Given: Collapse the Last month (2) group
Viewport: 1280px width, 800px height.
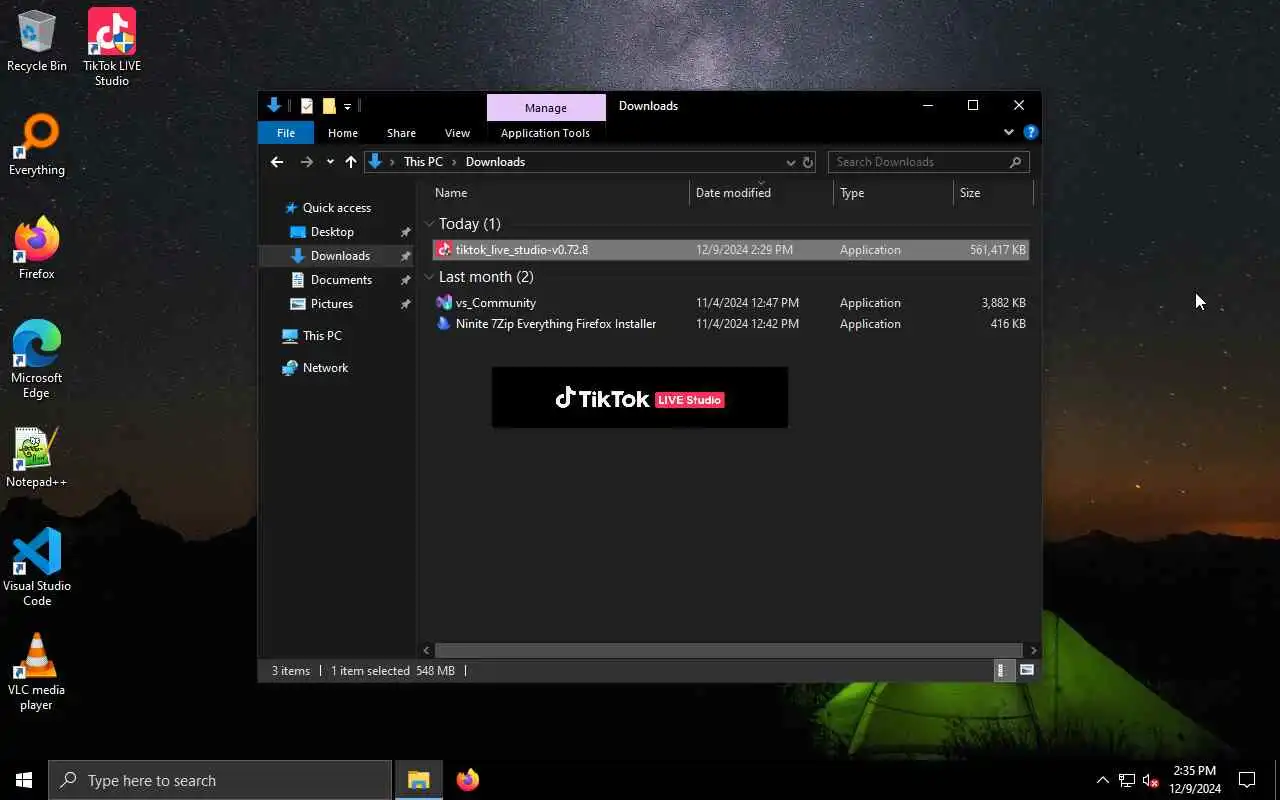Looking at the screenshot, I should coord(429,277).
